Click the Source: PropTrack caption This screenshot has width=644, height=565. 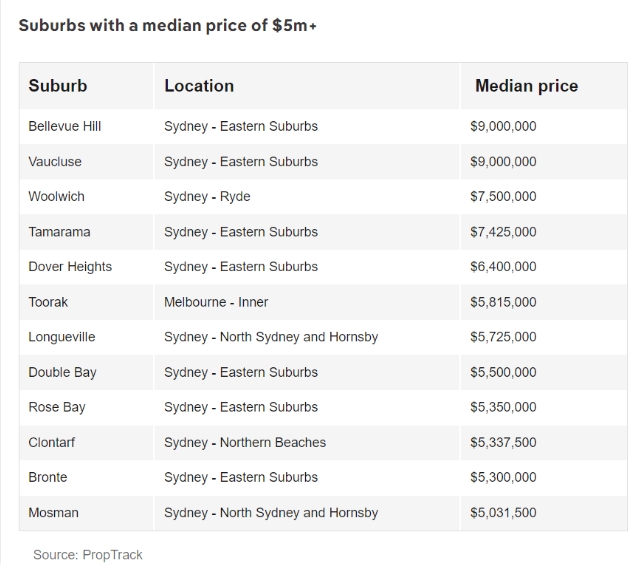coord(87,555)
